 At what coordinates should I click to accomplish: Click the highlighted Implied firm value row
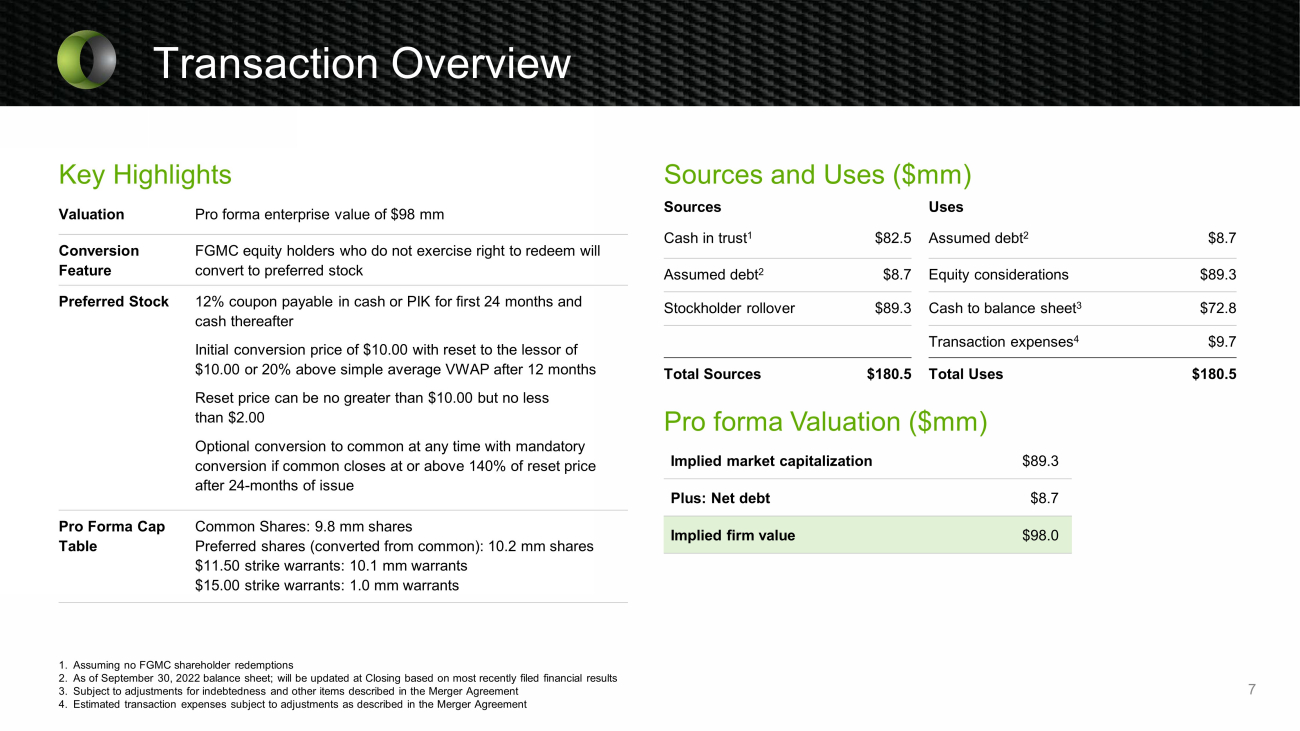866,535
